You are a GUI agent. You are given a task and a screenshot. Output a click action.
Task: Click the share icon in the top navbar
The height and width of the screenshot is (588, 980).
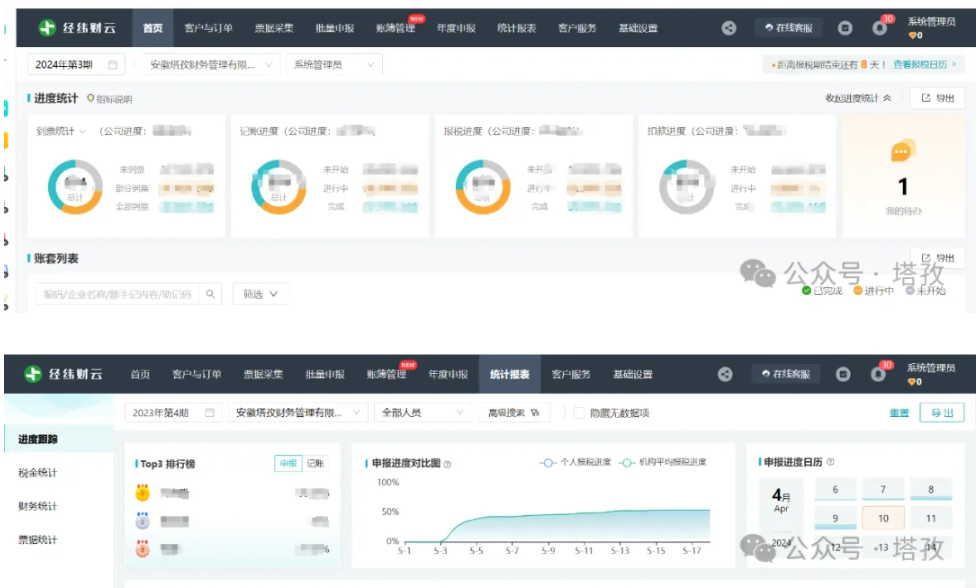[728, 27]
